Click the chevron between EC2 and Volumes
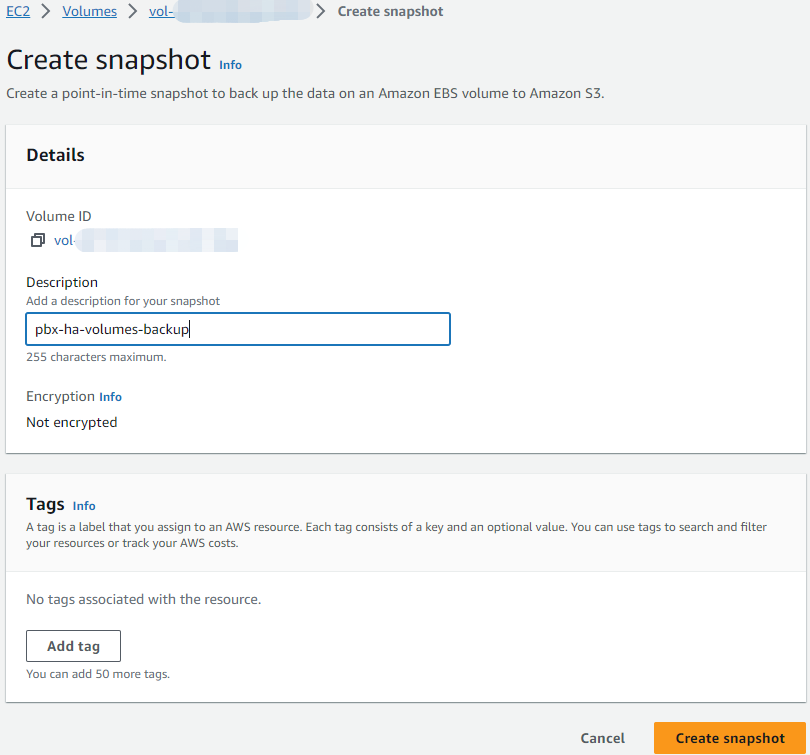Screen dimensions: 810x755 (46, 12)
